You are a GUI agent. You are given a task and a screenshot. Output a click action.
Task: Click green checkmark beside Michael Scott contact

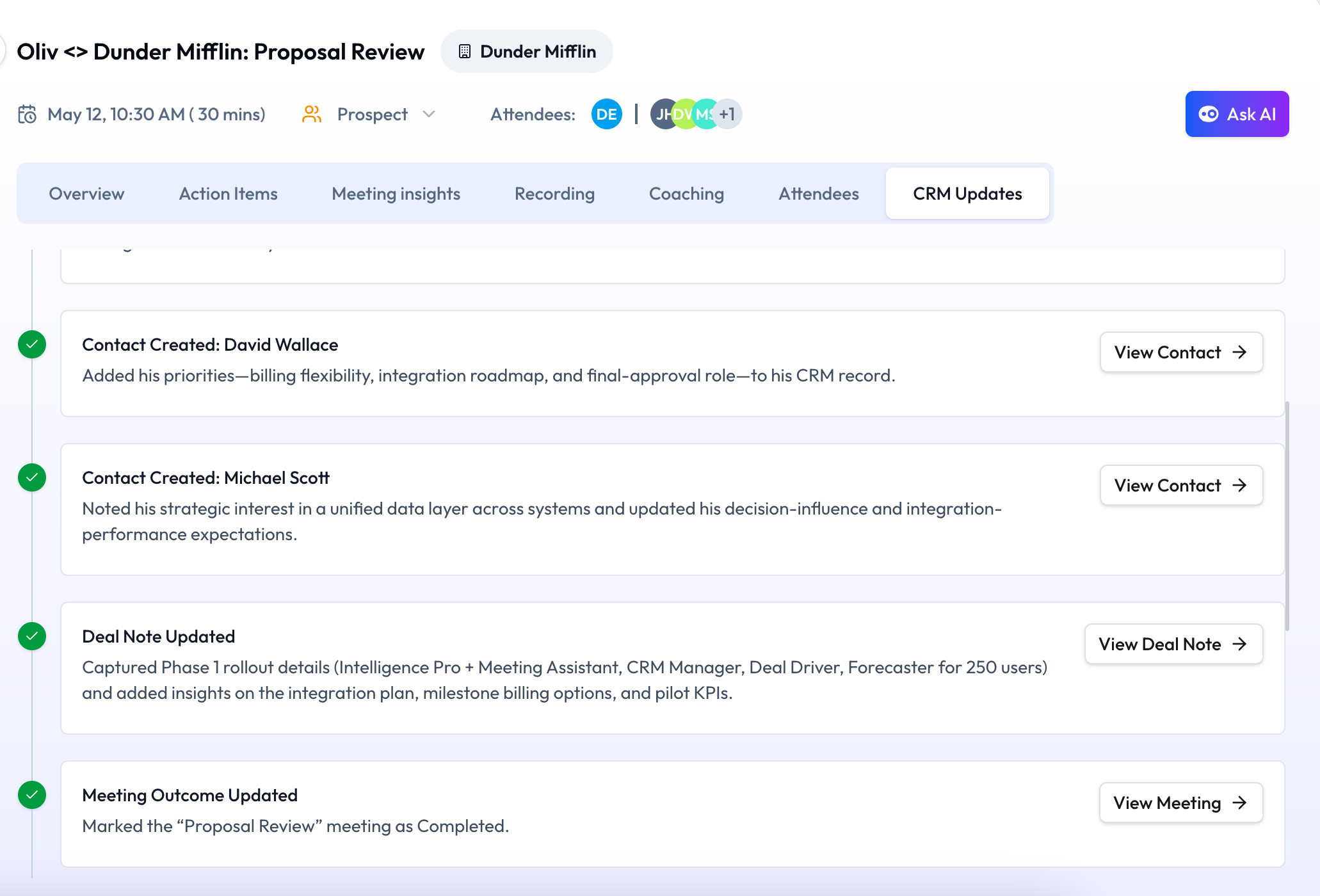point(32,477)
